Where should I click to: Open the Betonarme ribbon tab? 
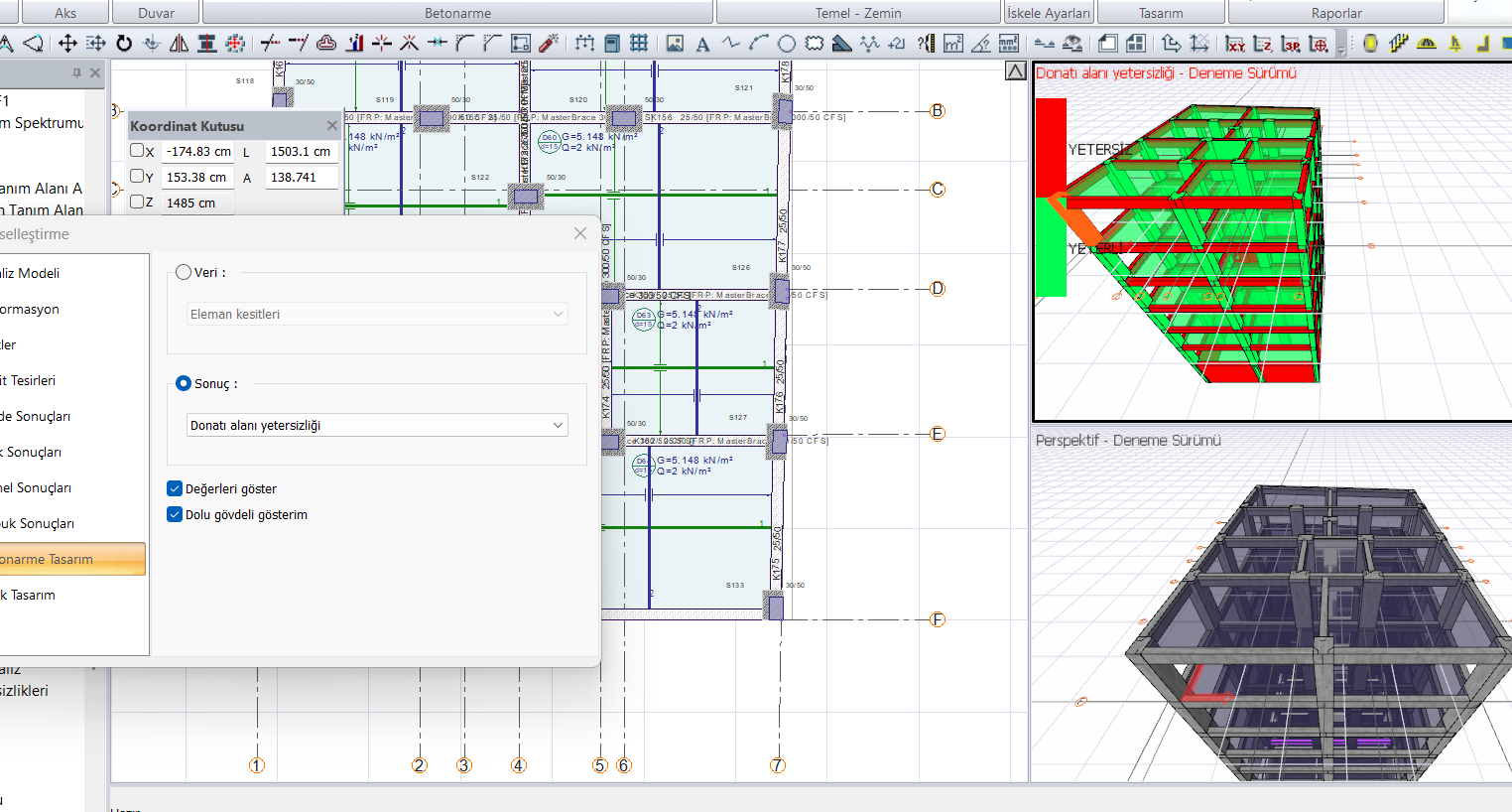click(457, 13)
